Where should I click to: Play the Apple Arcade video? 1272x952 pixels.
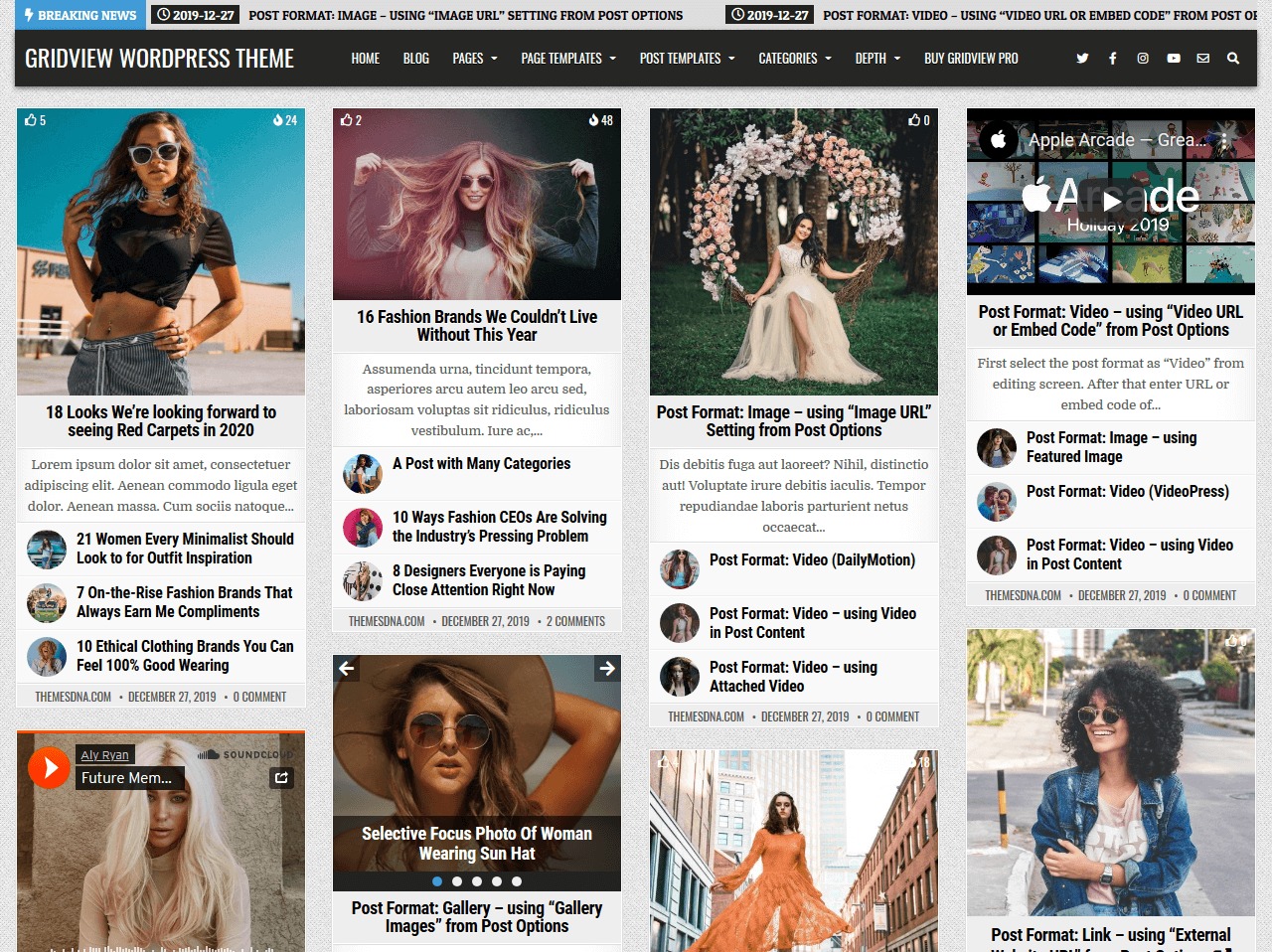(x=1112, y=201)
